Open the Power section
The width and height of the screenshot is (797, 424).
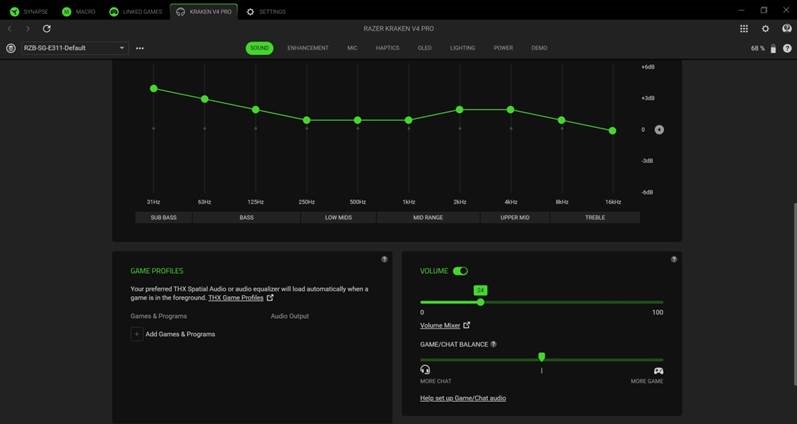503,48
